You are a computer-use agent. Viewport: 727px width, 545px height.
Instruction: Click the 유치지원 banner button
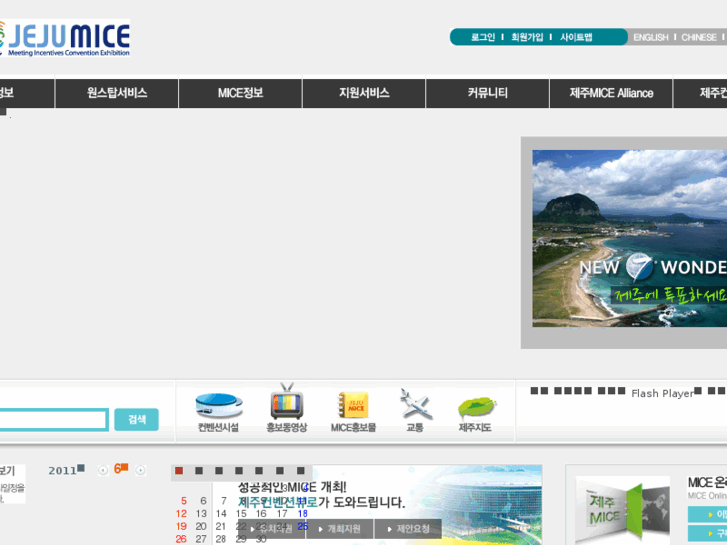272,529
